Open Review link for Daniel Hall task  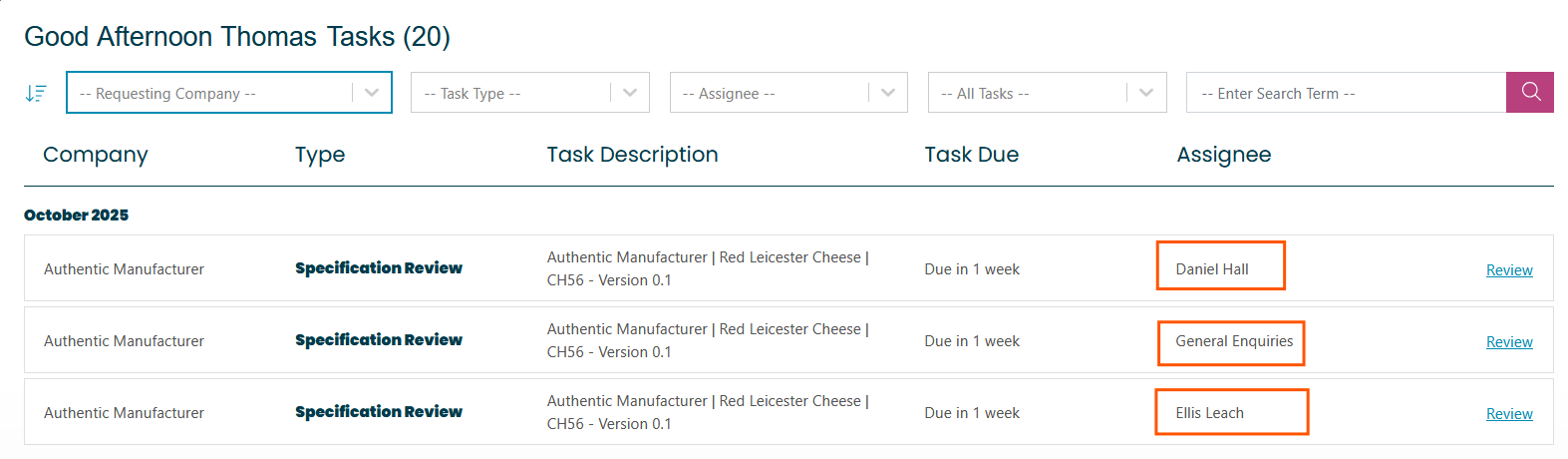[1509, 270]
